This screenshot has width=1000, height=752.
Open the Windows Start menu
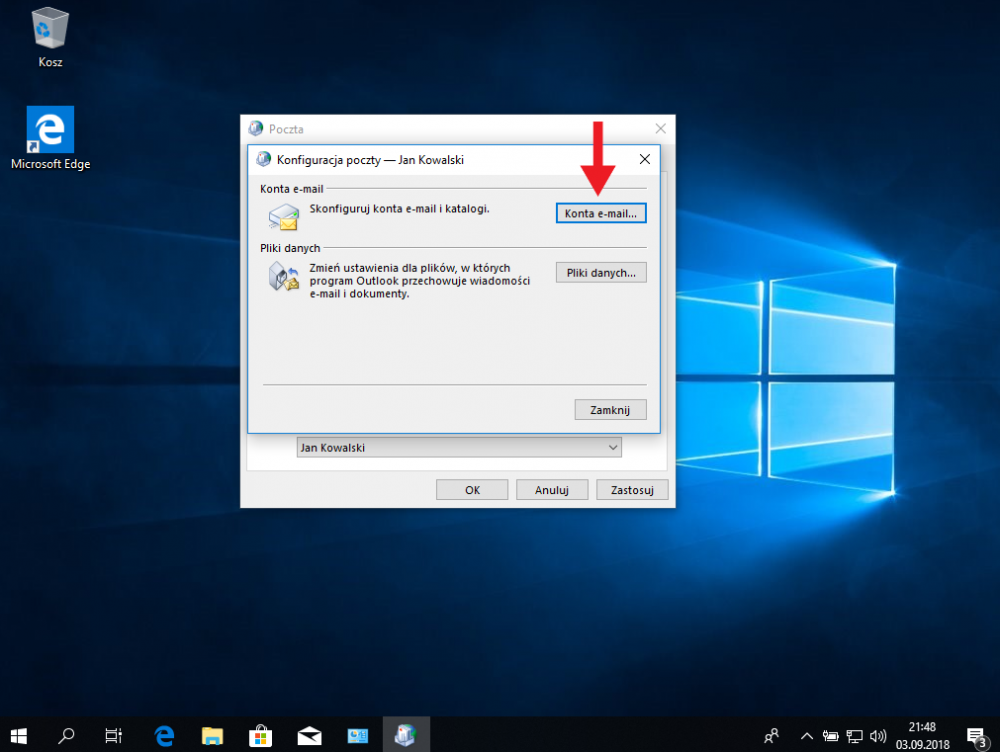point(18,735)
